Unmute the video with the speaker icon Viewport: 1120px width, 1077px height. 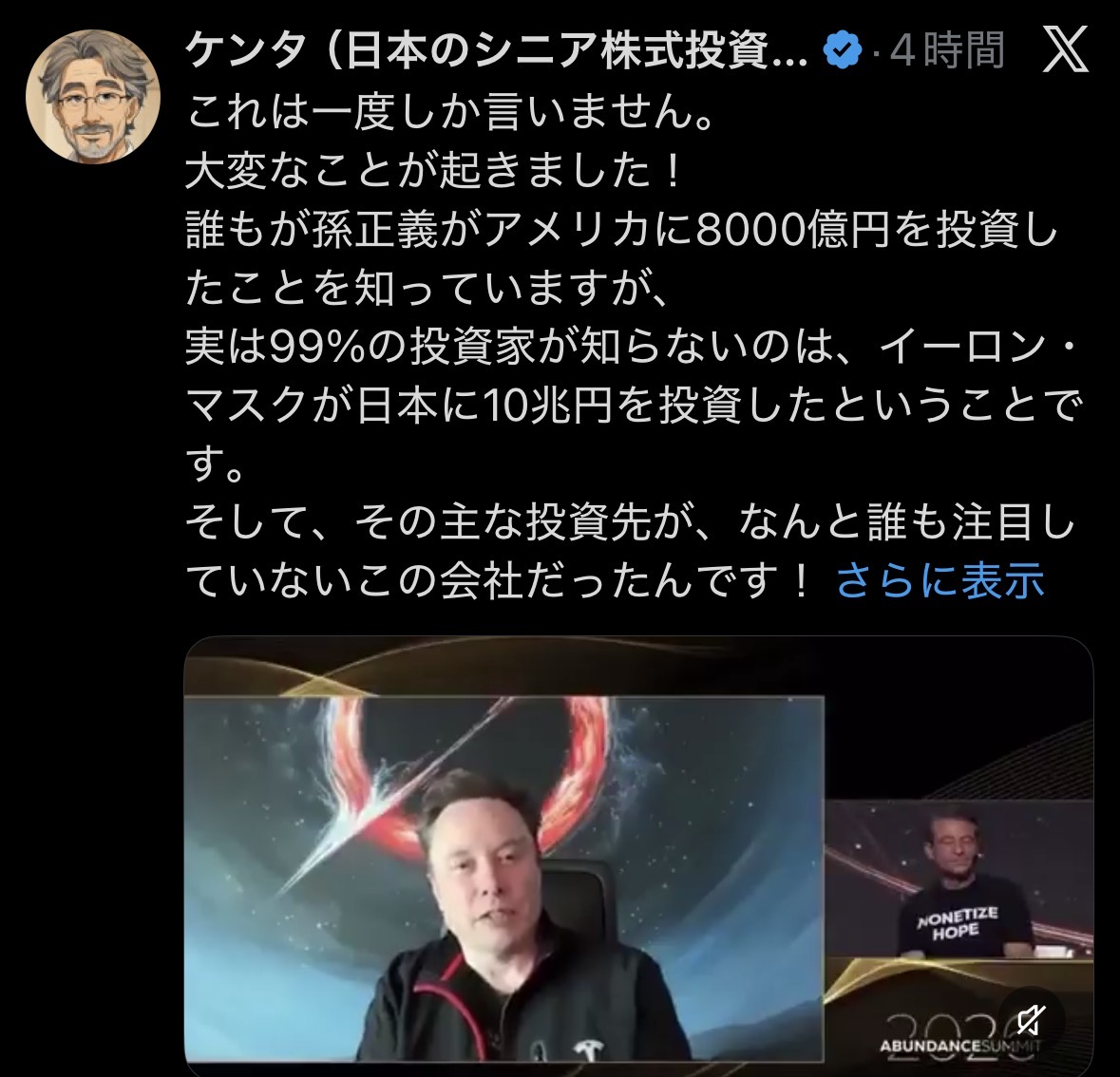(1031, 1020)
